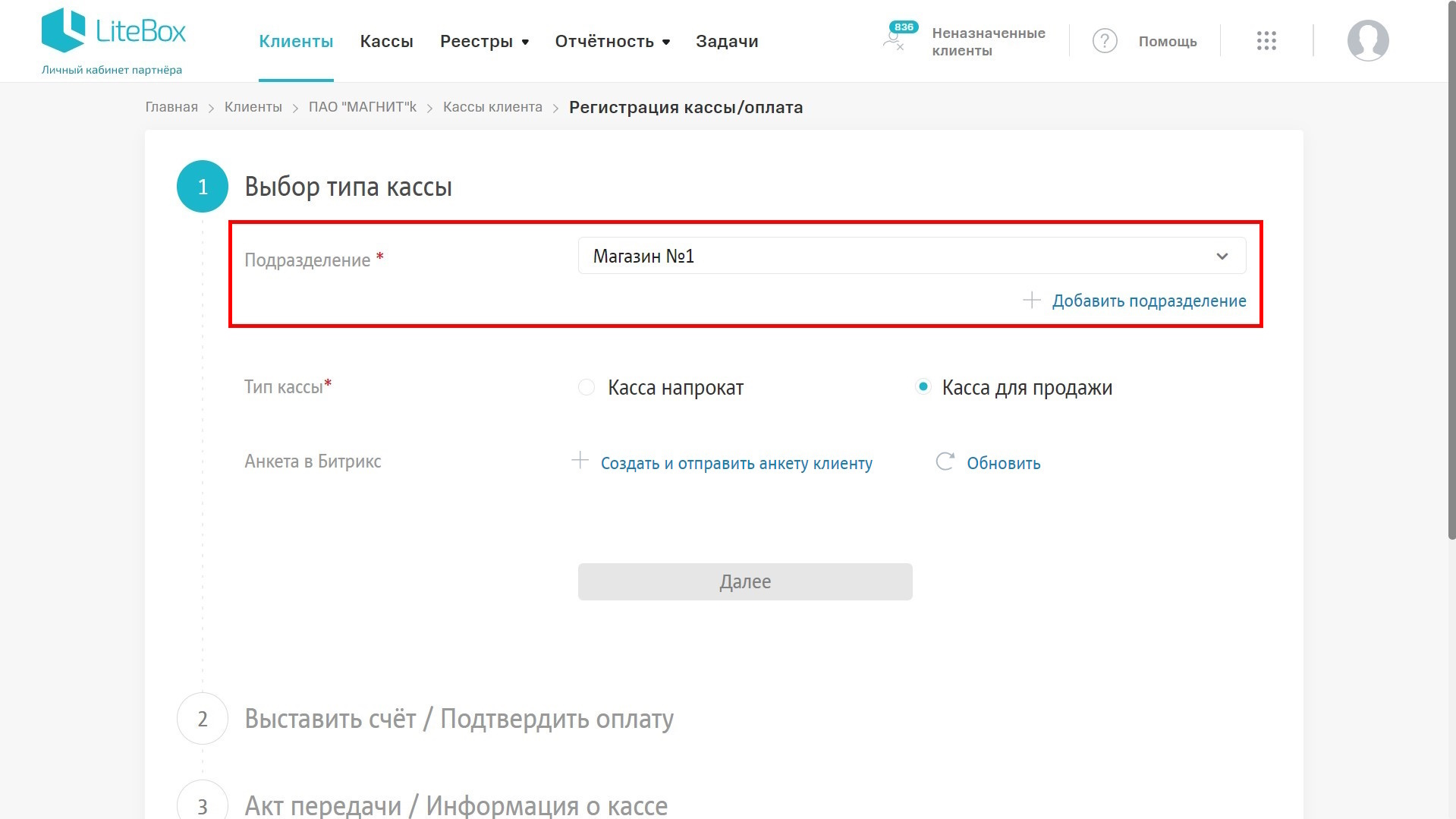
Task: Open the apps grid menu icon
Action: (x=1266, y=41)
